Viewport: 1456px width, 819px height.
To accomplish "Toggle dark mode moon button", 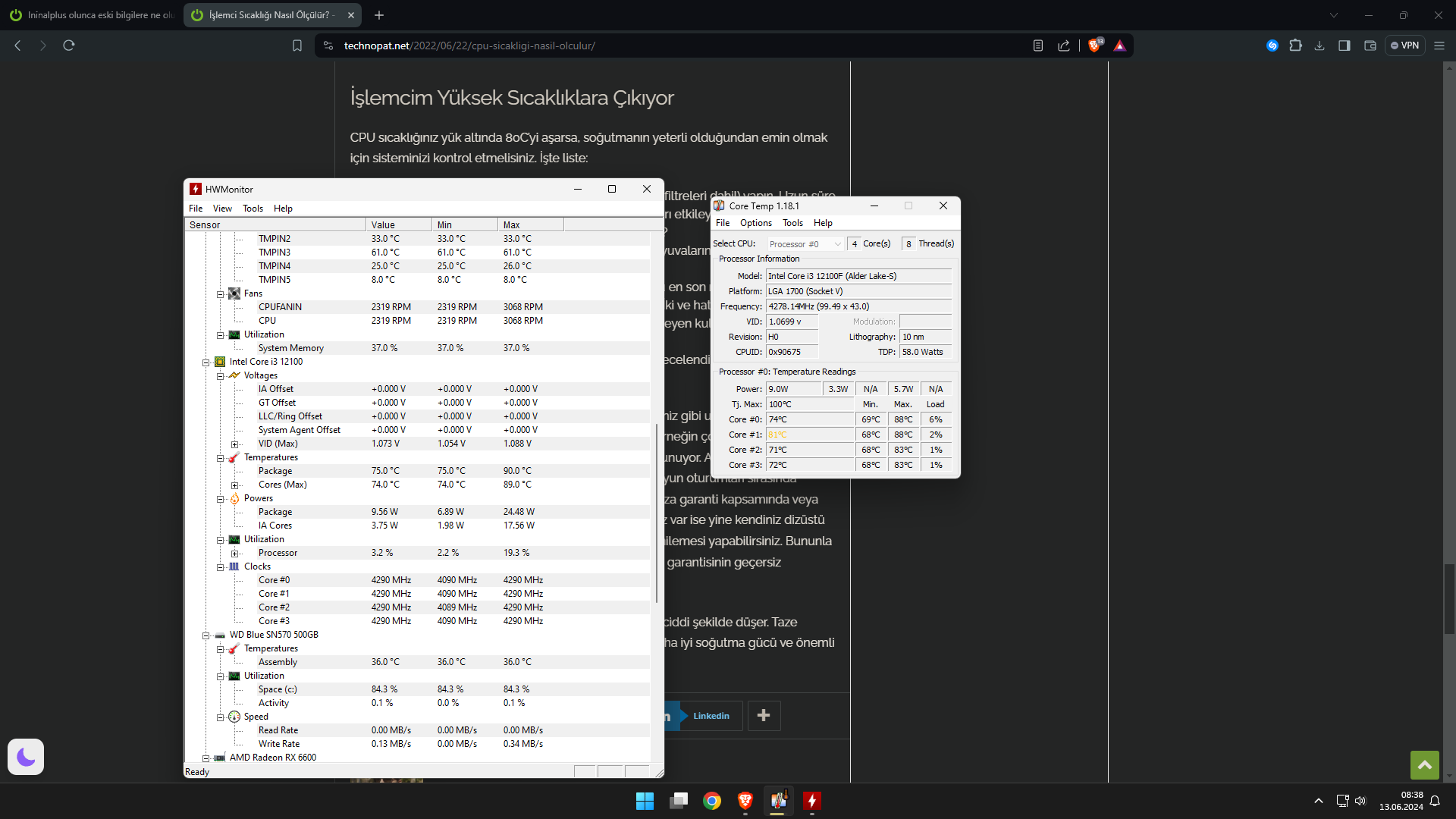I will tap(26, 757).
